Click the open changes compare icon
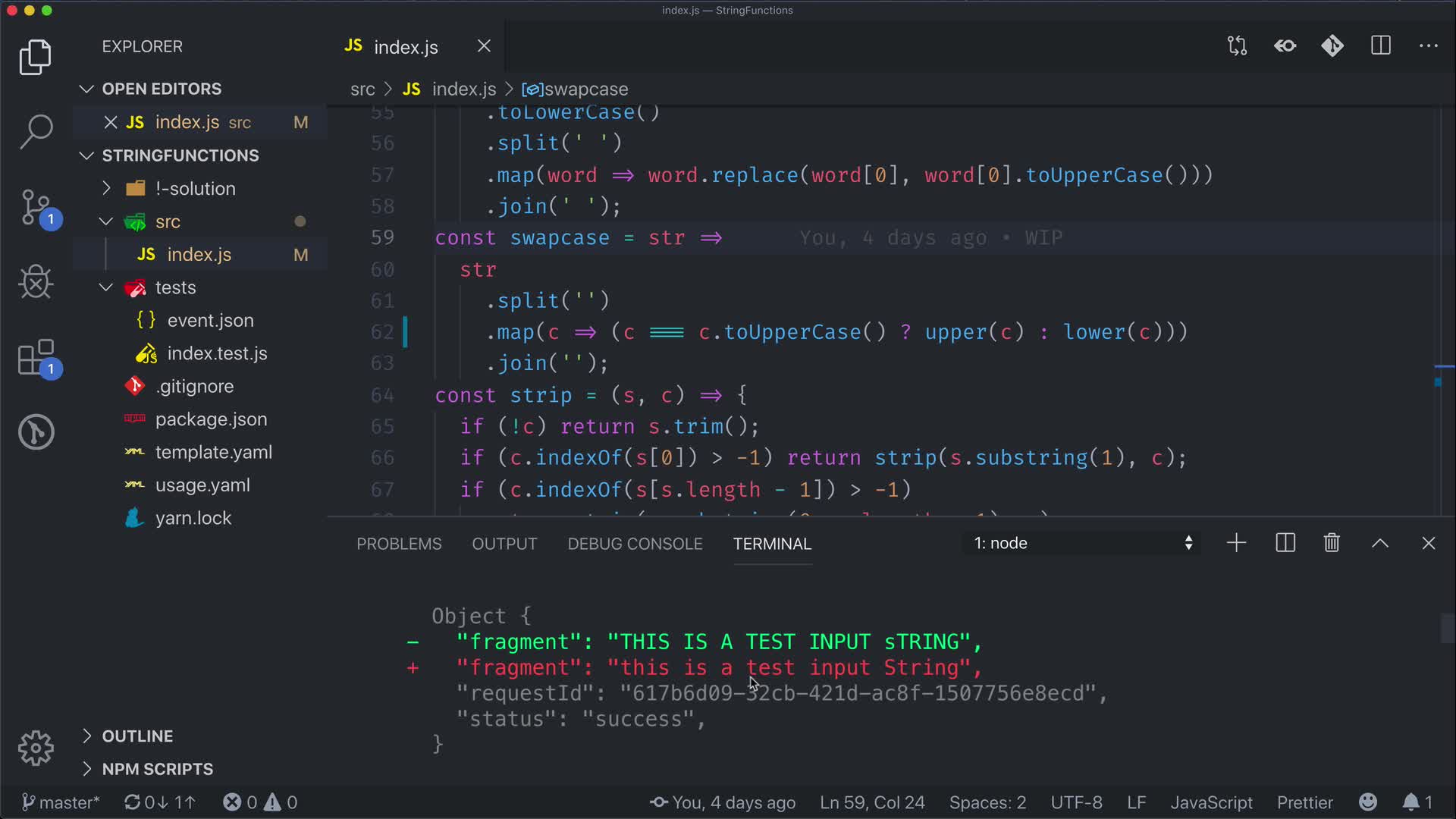 (x=1237, y=46)
